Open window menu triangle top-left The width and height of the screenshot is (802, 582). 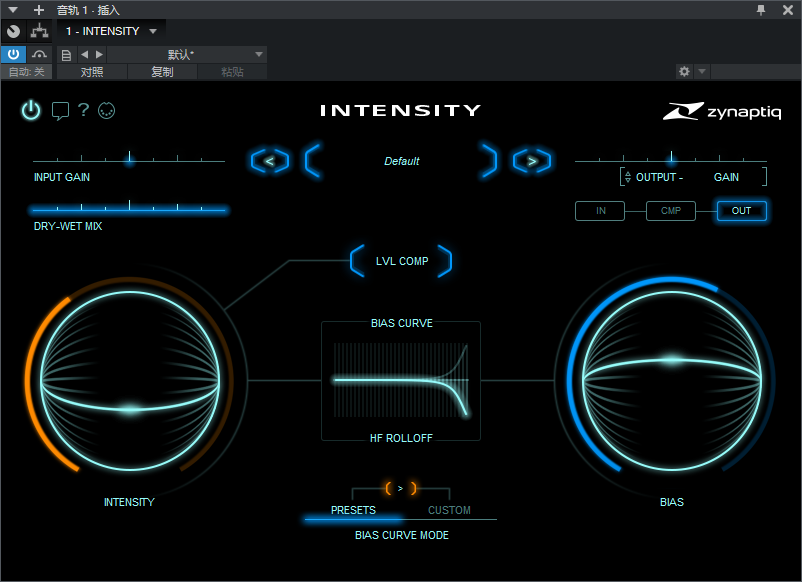(13, 10)
